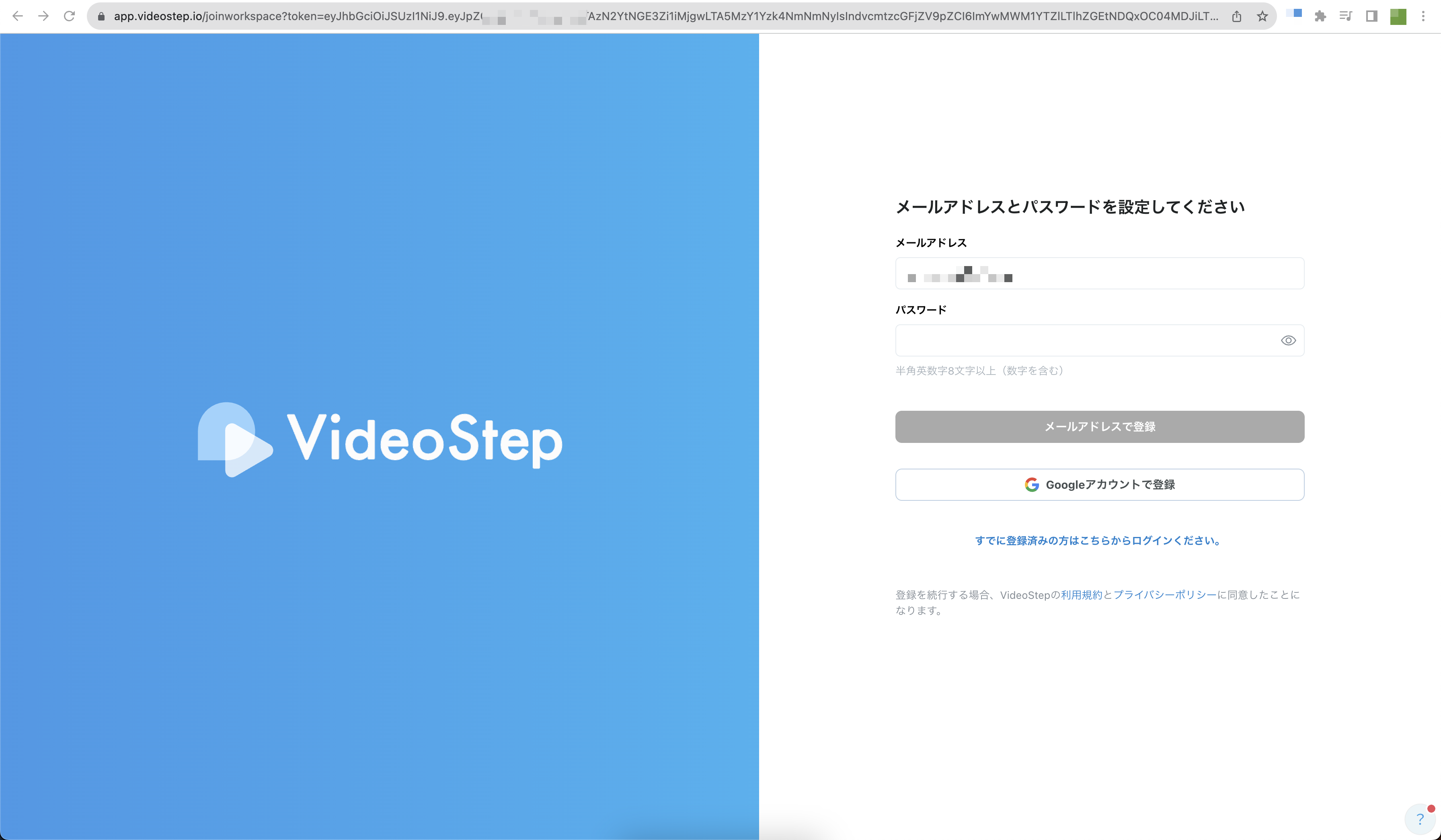This screenshot has width=1441, height=840.
Task: Click the メールアドレス input field
Action: 1099,274
